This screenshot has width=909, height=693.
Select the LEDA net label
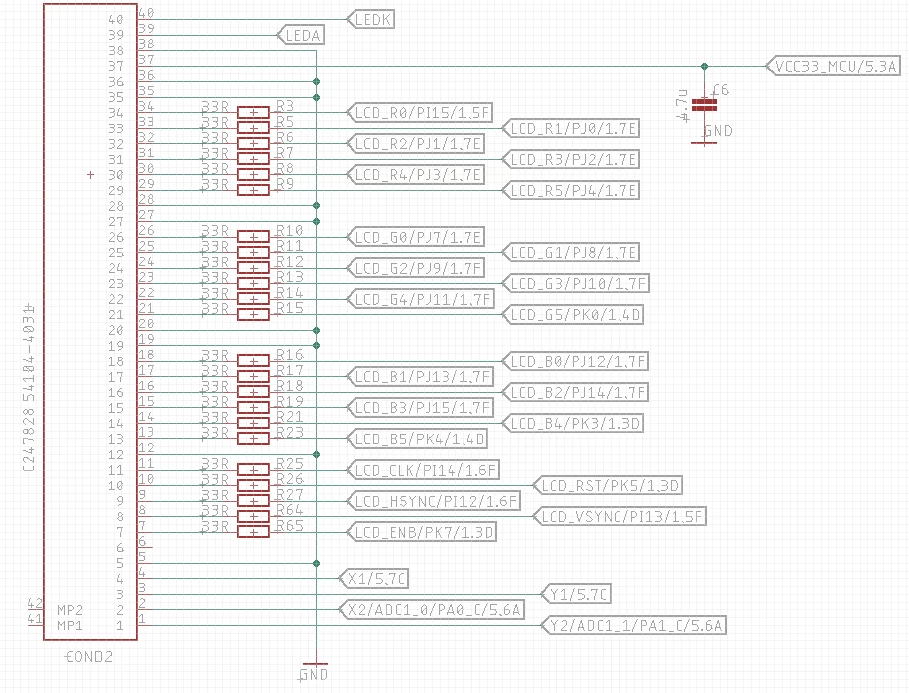301,35
